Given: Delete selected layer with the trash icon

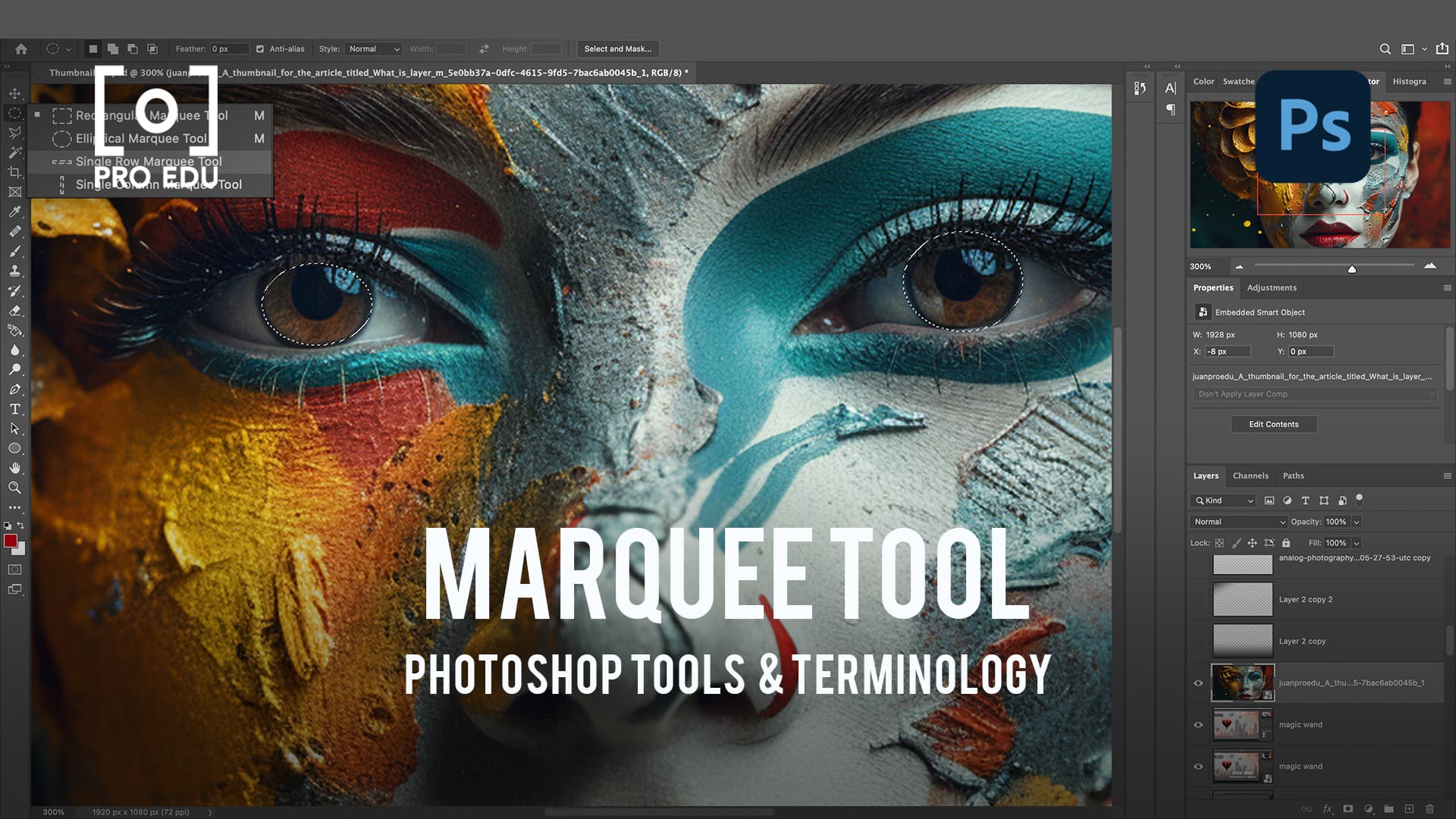Looking at the screenshot, I should (1430, 808).
